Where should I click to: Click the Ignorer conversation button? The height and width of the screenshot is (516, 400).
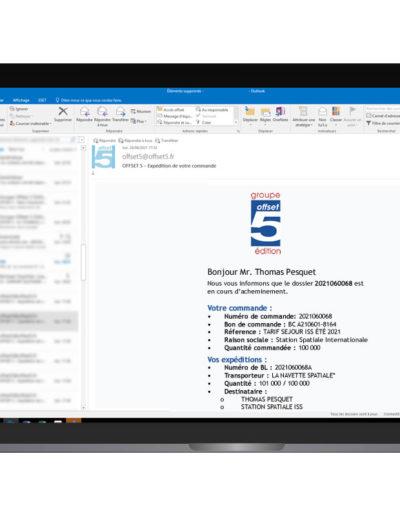pyautogui.click(x=19, y=109)
